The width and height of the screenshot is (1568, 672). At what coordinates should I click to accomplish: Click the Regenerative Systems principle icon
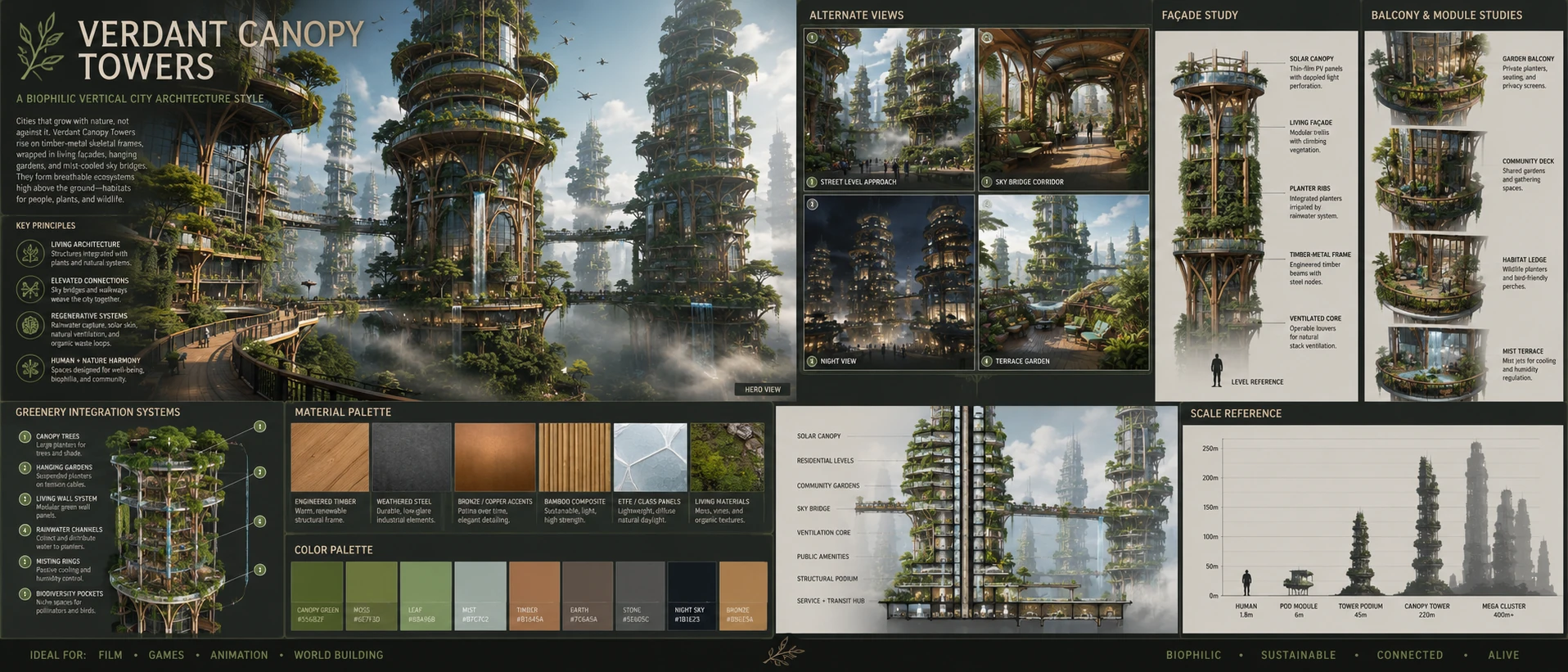[30, 325]
